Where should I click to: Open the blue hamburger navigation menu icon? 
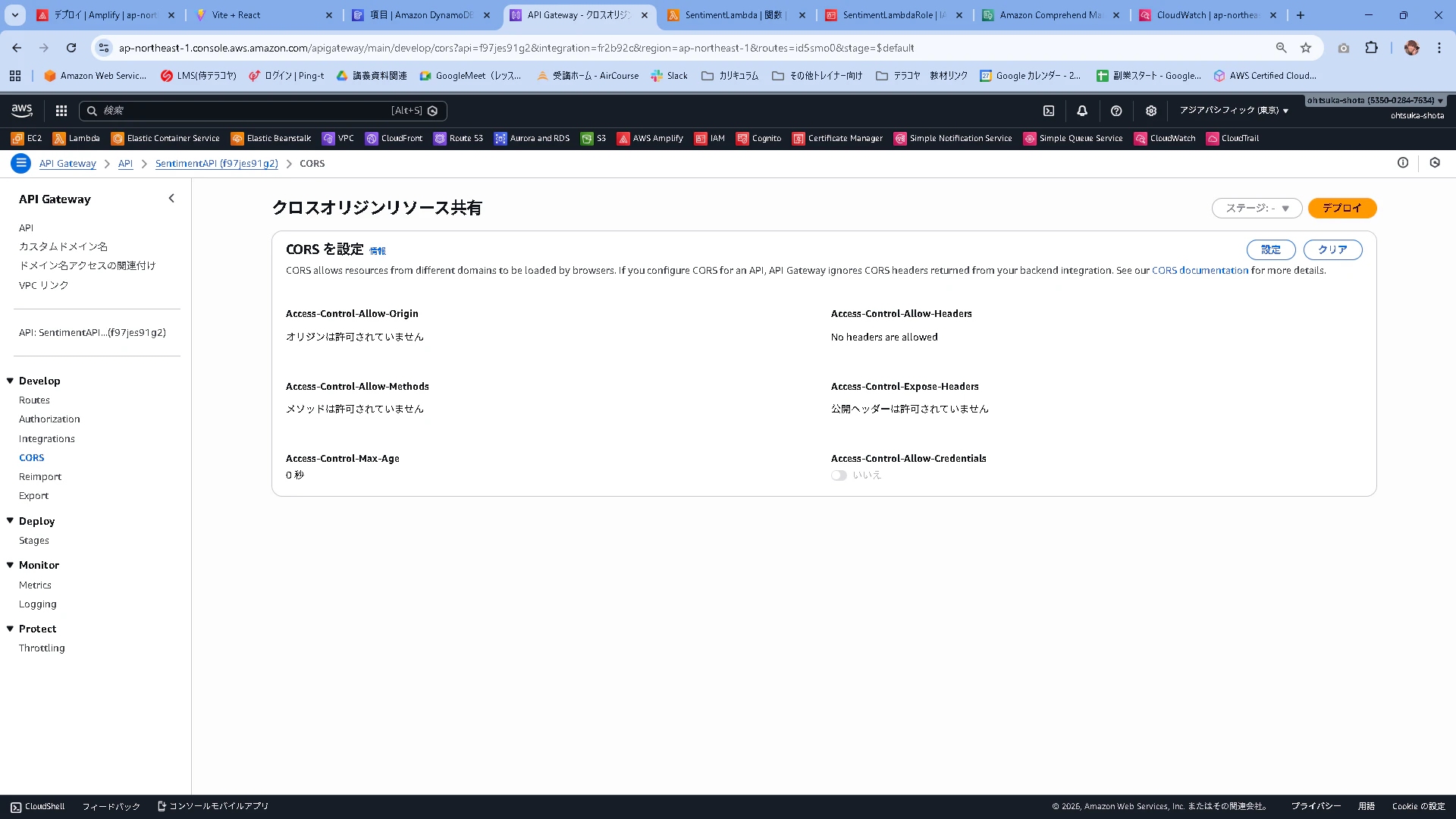coord(21,163)
